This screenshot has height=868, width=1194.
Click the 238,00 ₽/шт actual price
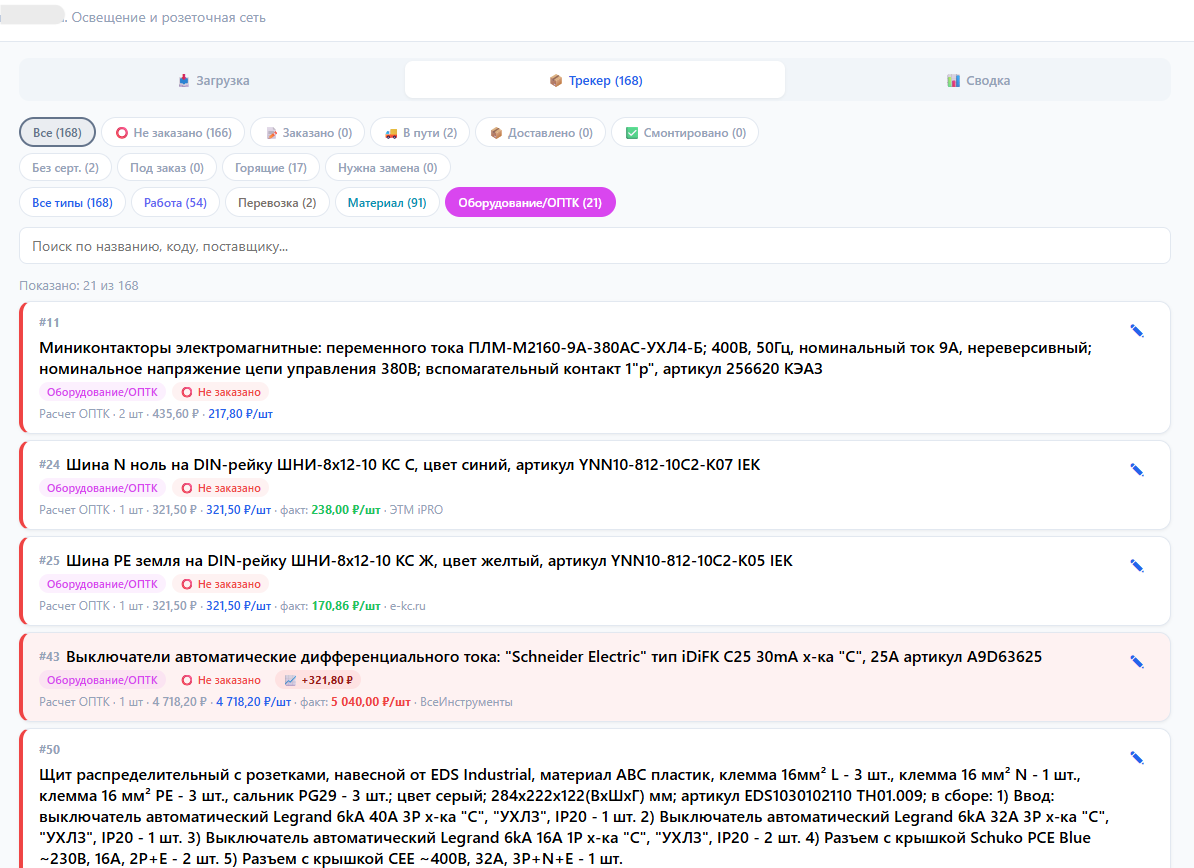point(346,510)
